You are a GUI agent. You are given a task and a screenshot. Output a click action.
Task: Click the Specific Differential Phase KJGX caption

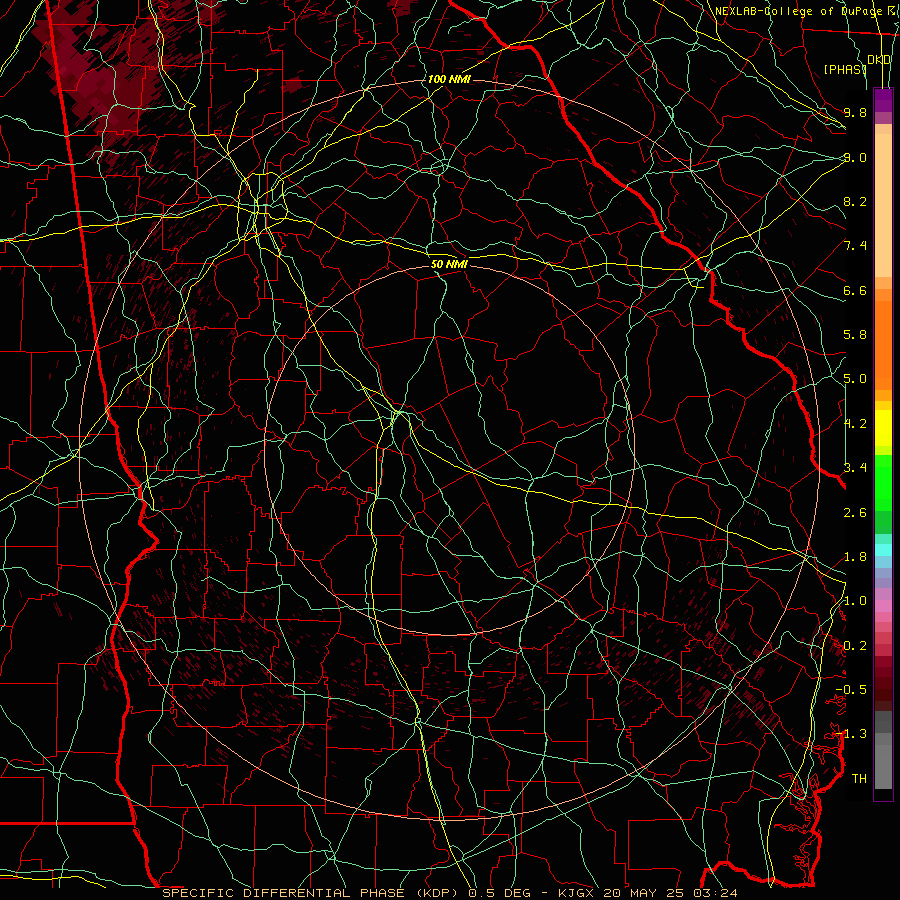tap(449, 893)
